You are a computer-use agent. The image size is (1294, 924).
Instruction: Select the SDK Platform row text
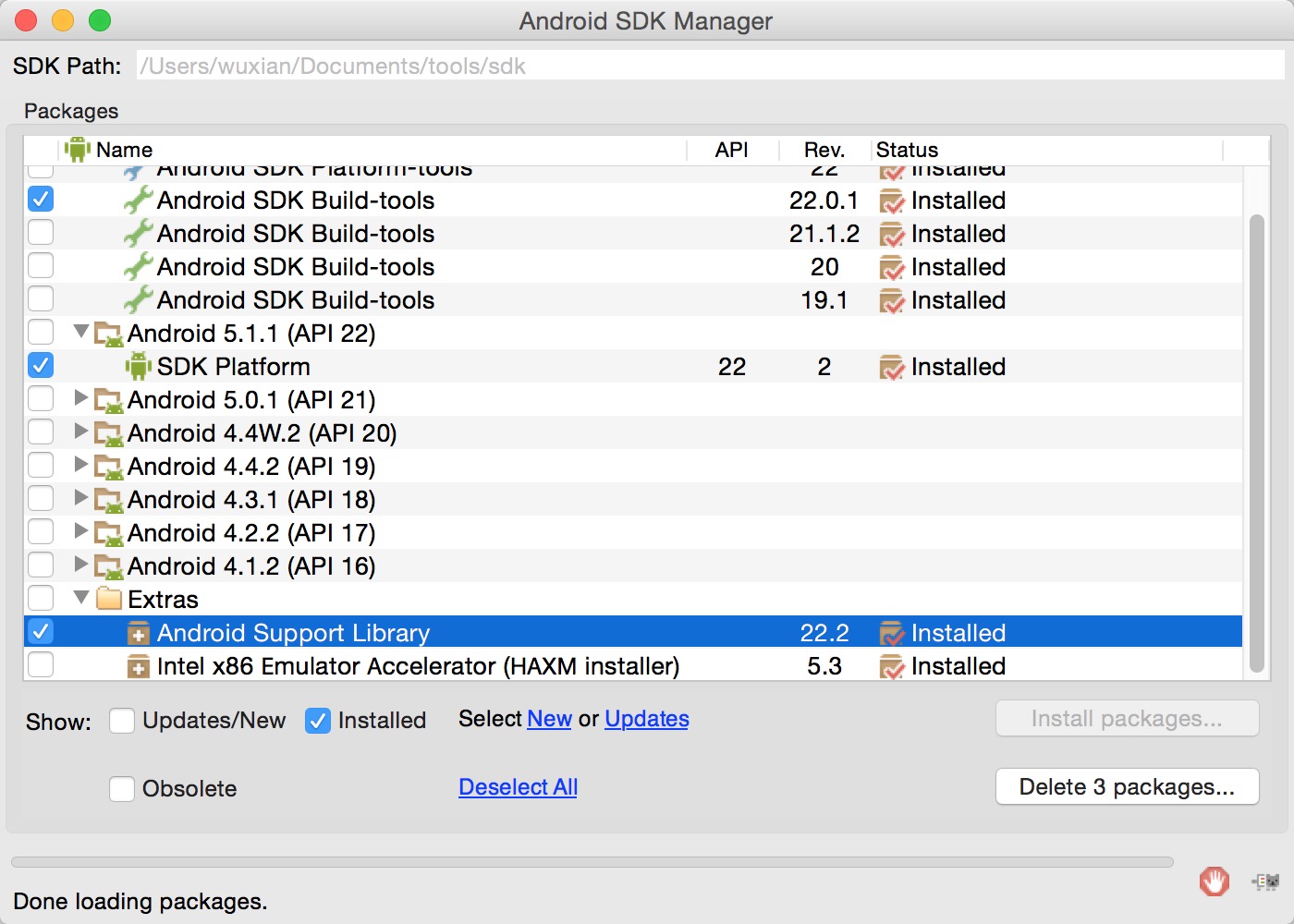coord(233,367)
